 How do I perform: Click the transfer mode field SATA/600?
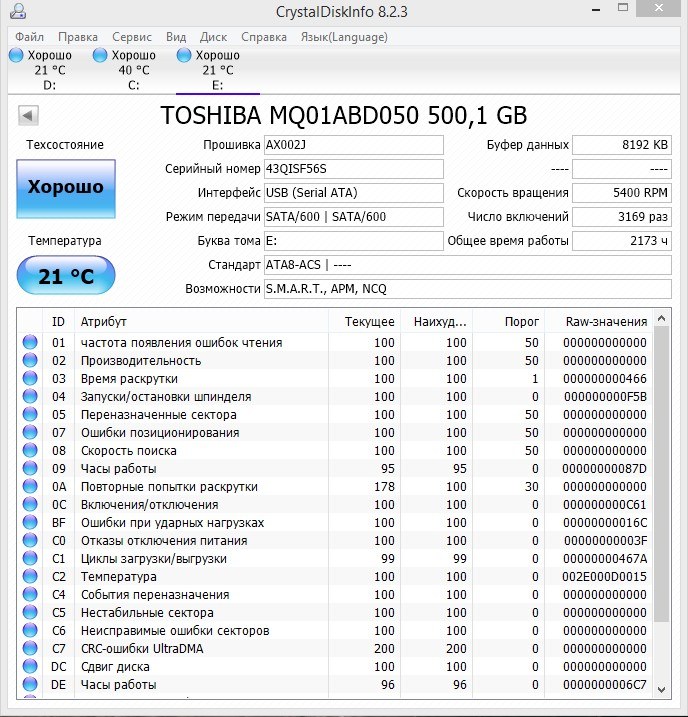tap(354, 217)
